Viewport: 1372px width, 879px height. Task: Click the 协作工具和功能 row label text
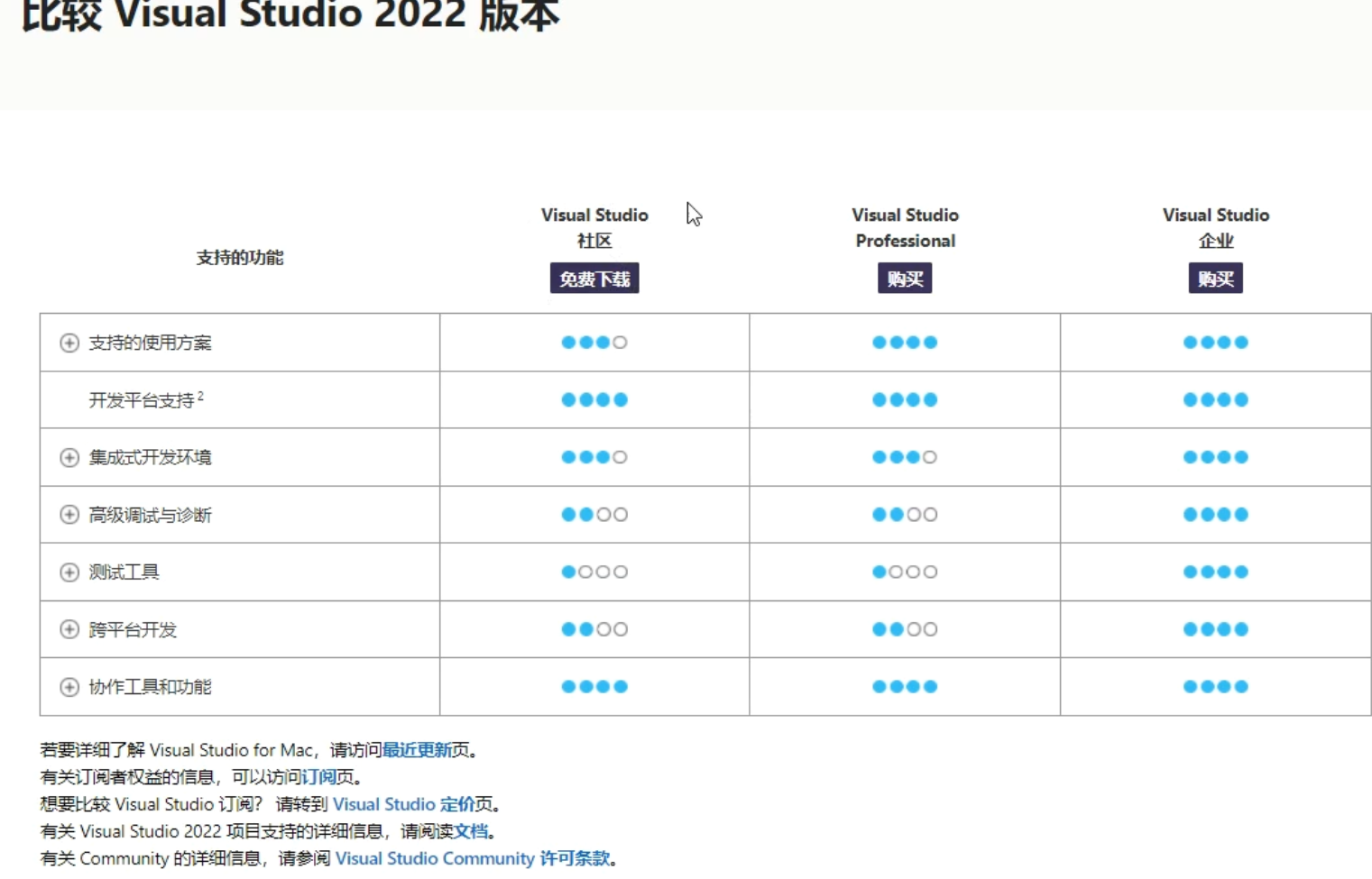click(x=150, y=687)
